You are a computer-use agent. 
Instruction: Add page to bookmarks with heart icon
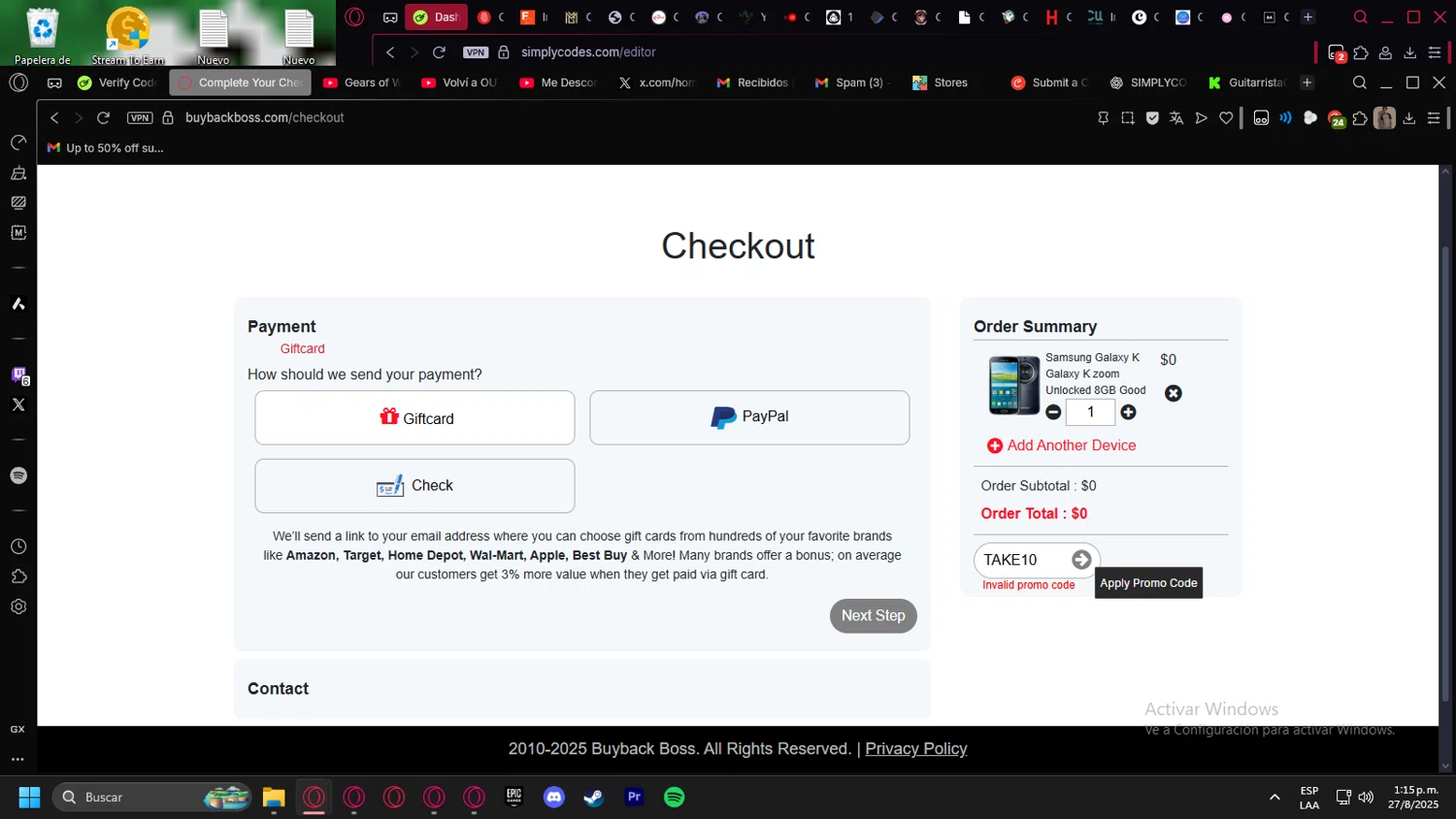1226,117
